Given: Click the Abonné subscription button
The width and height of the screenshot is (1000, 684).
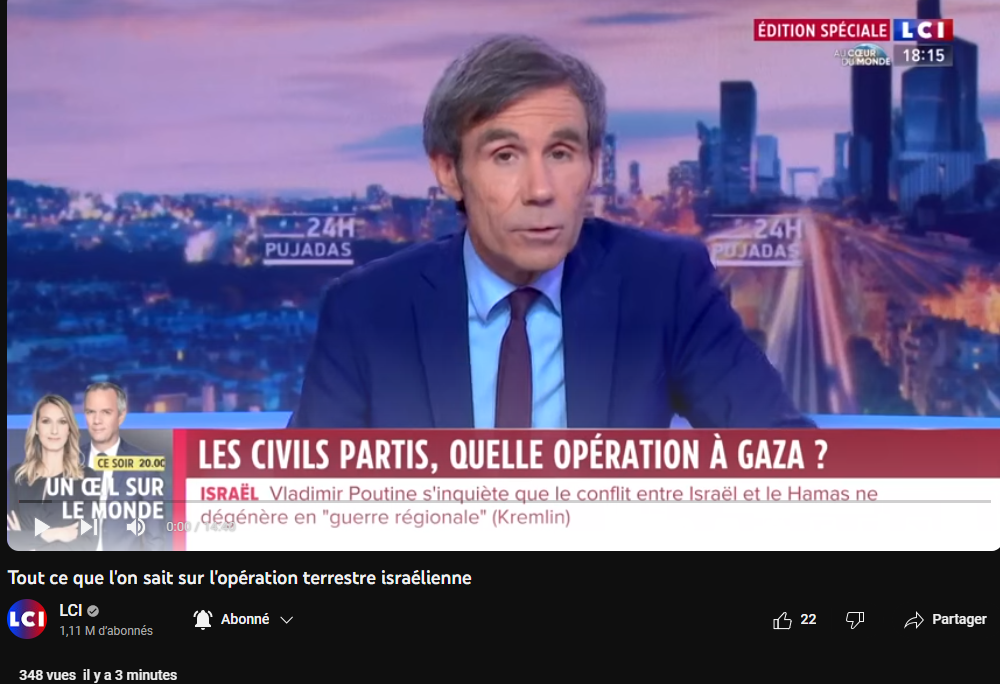Looking at the screenshot, I should (x=245, y=620).
